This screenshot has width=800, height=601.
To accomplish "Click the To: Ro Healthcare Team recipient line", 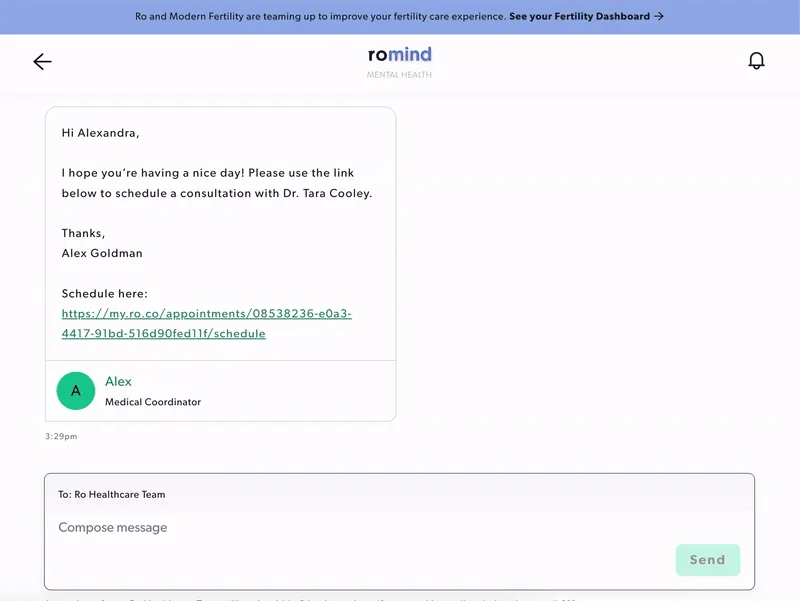I will 112,494.
